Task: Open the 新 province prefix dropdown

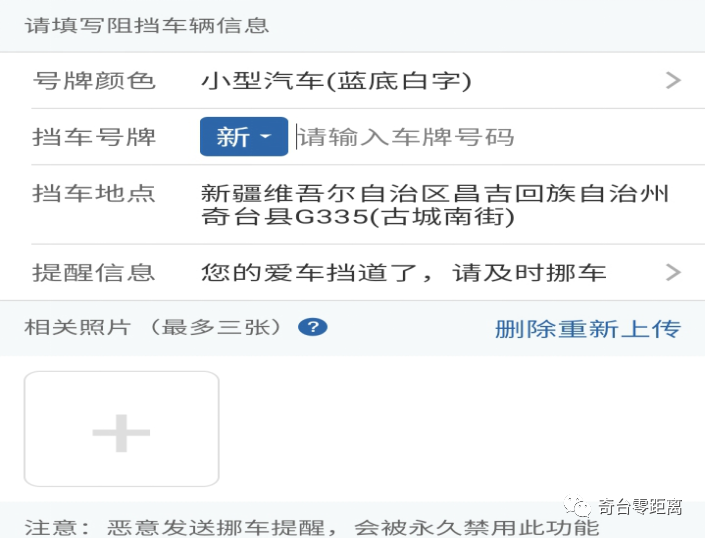Action: coord(244,137)
